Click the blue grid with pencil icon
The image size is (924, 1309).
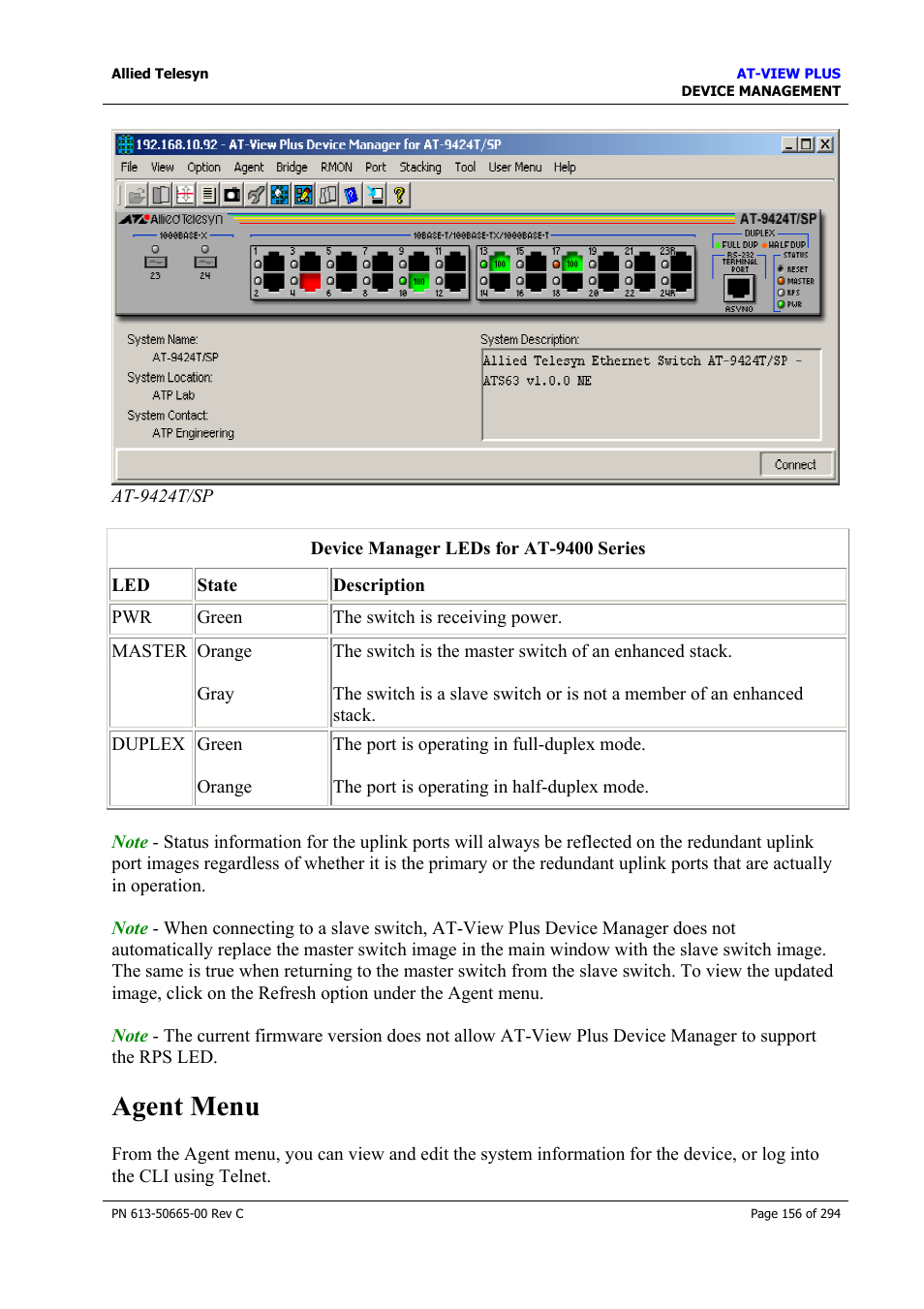coord(303,195)
